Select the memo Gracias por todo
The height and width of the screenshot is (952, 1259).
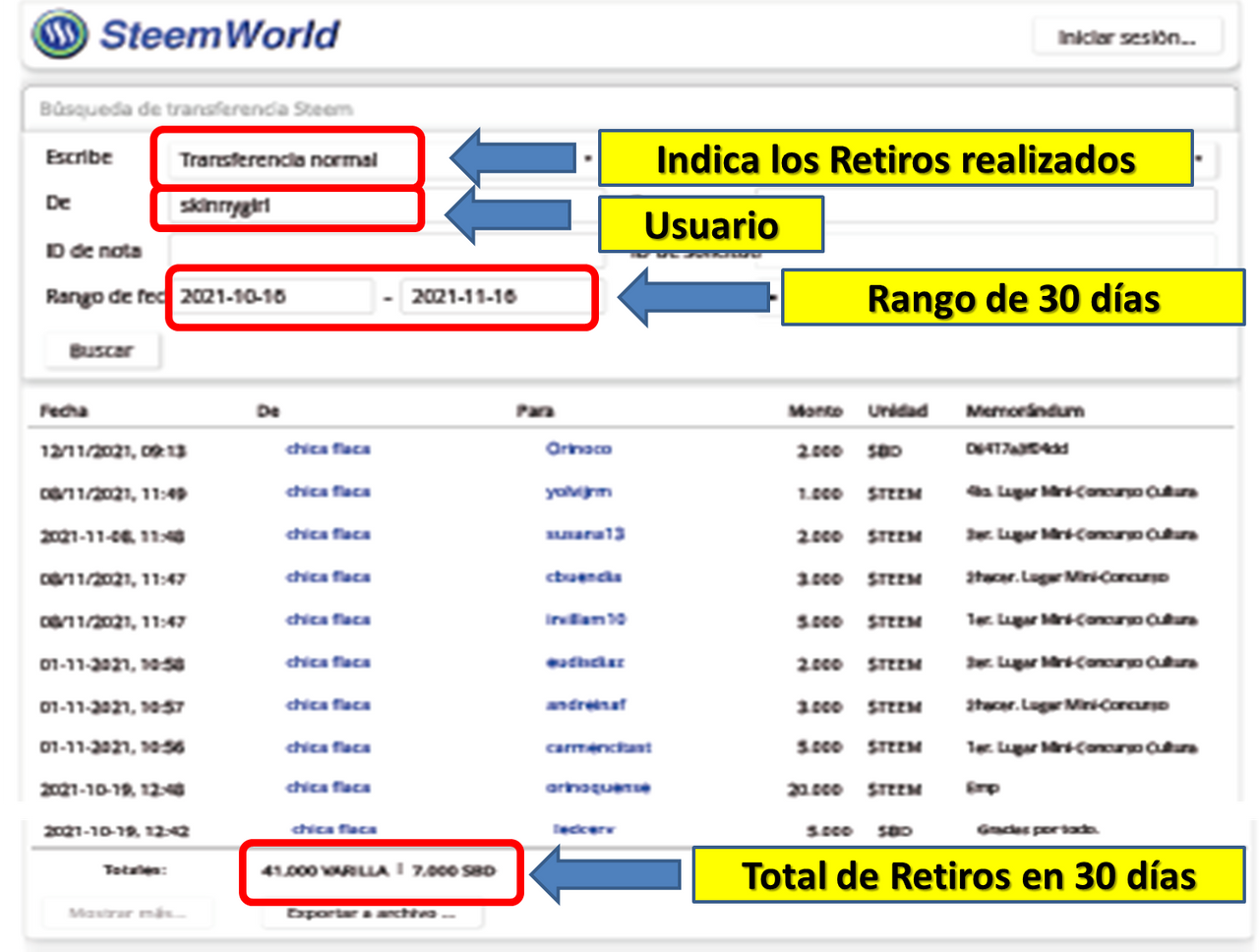click(x=1038, y=830)
